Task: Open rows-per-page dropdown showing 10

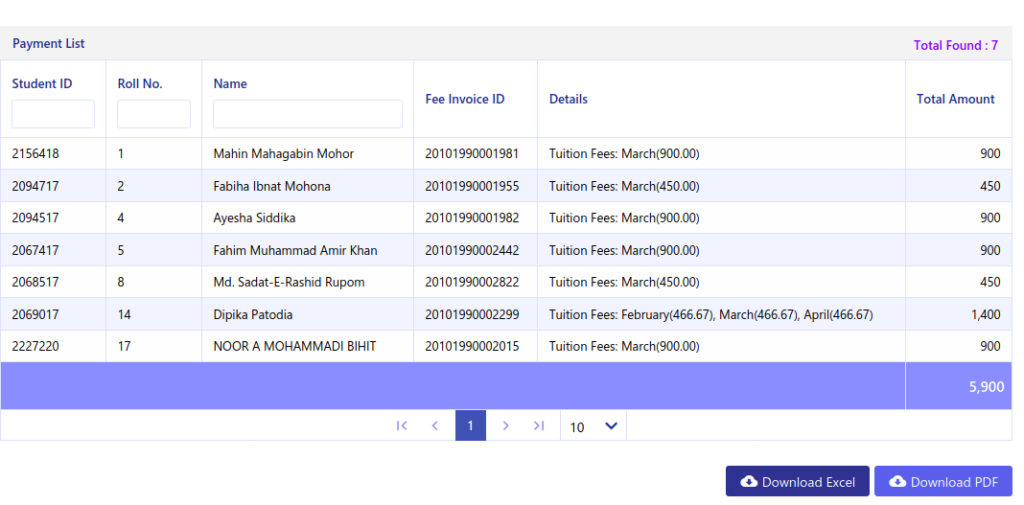Action: 593,426
